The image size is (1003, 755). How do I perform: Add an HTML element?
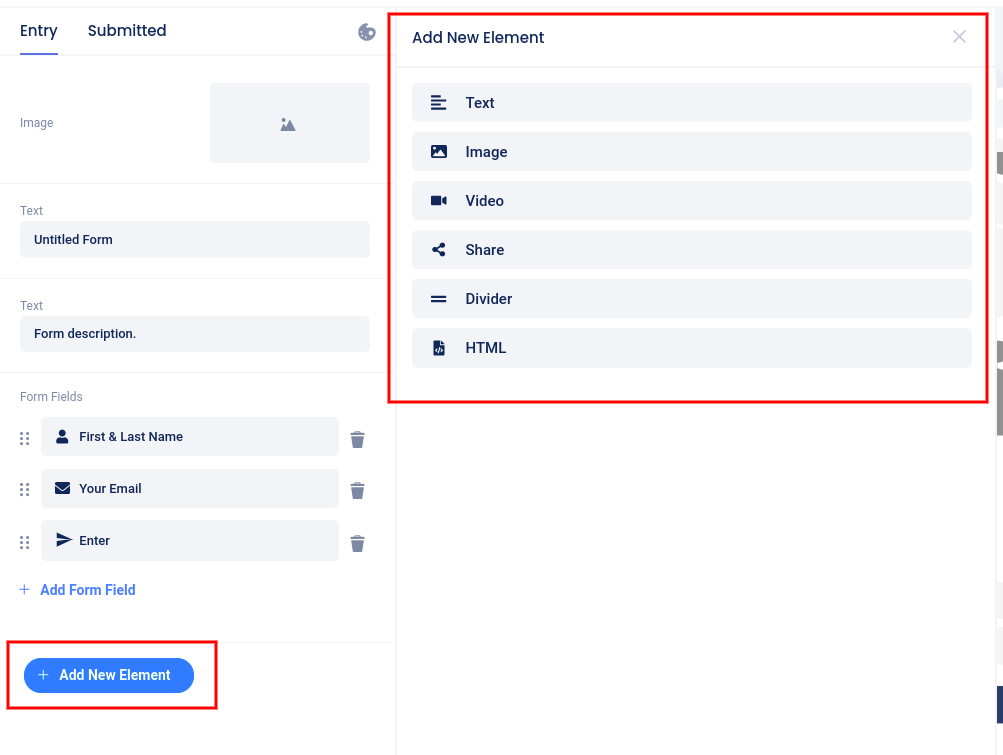691,348
